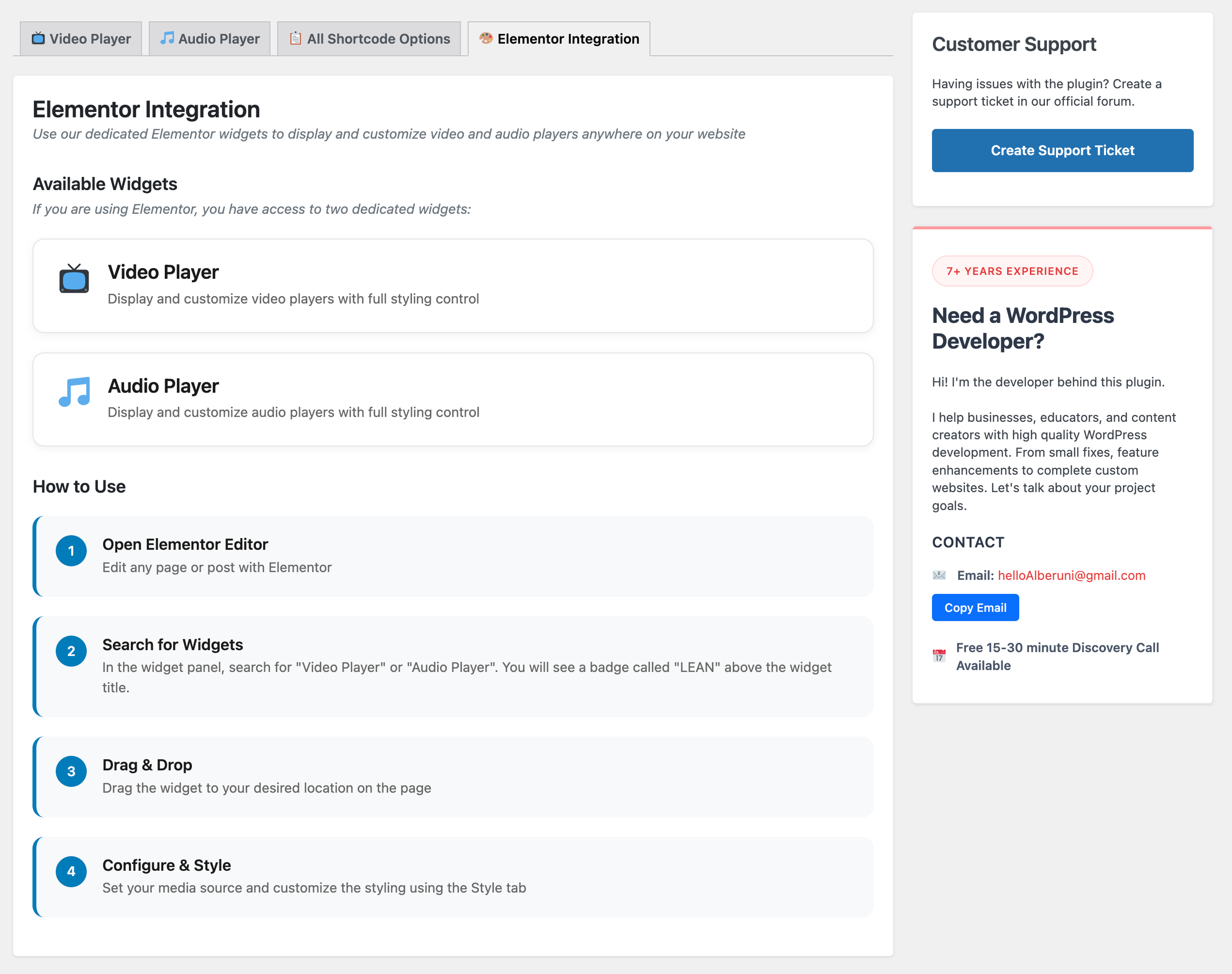Open the Audio Player tab

pyautogui.click(x=209, y=38)
